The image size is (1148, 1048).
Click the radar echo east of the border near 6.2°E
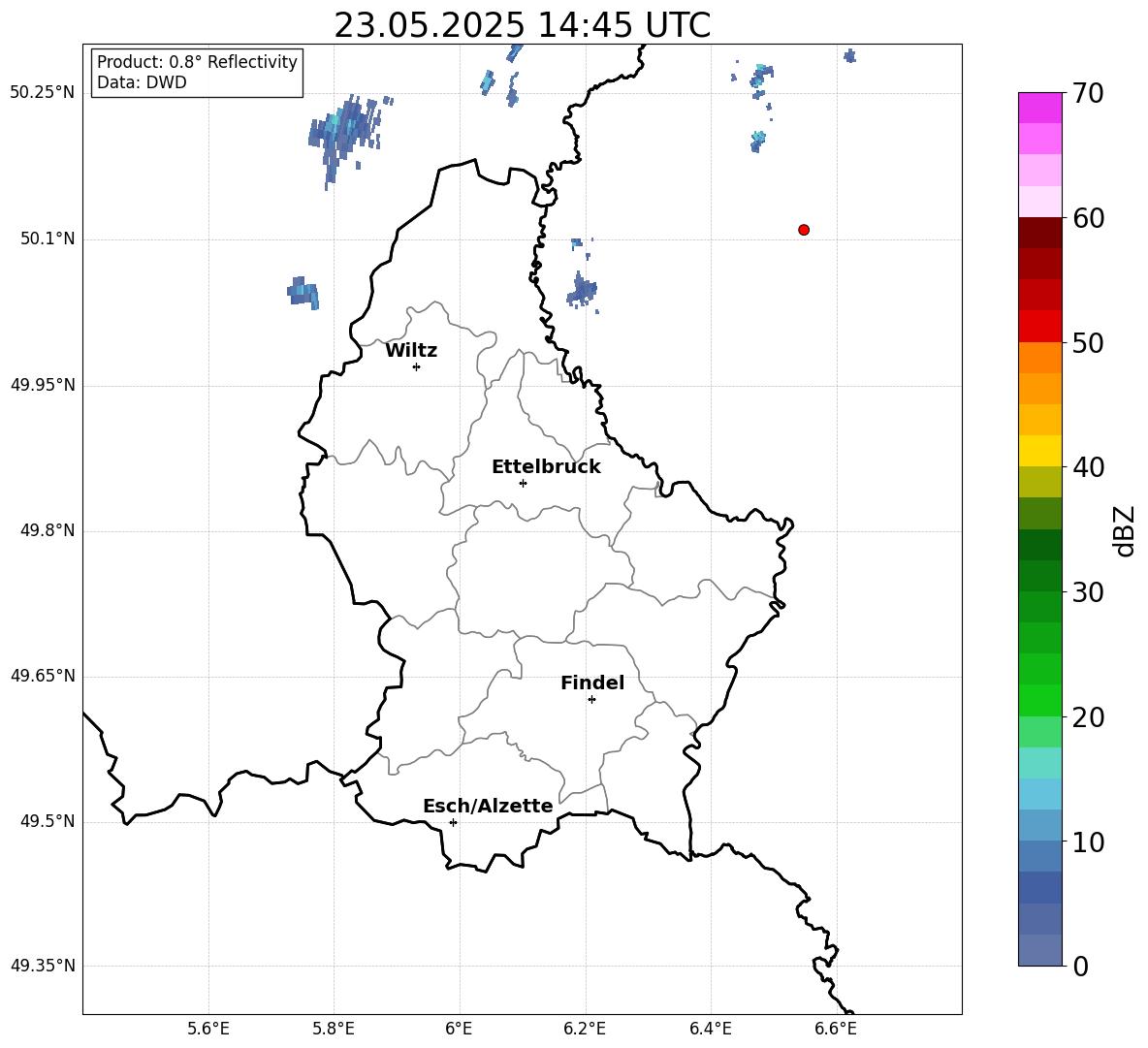[x=582, y=291]
